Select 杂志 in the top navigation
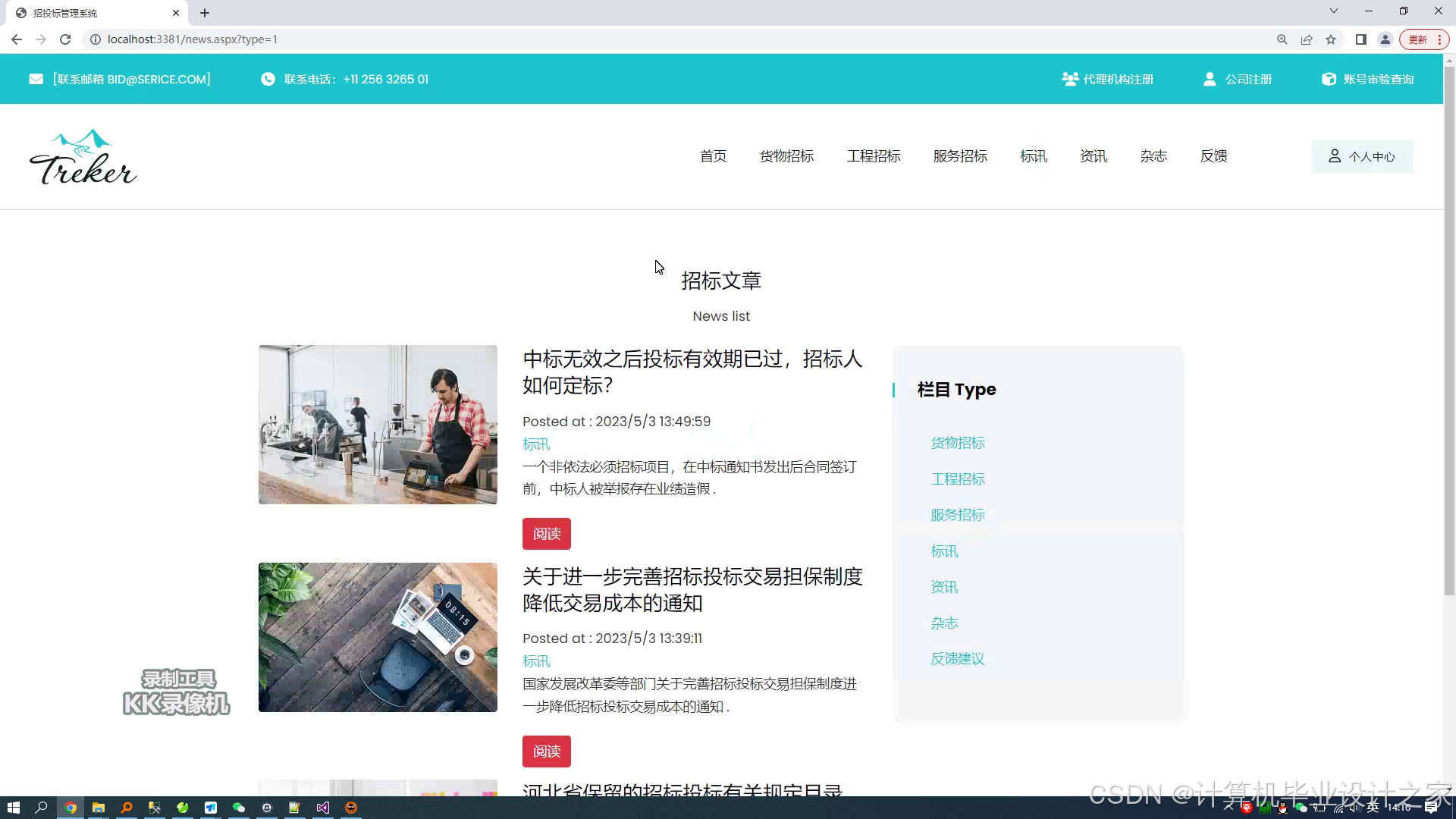 click(x=1153, y=156)
